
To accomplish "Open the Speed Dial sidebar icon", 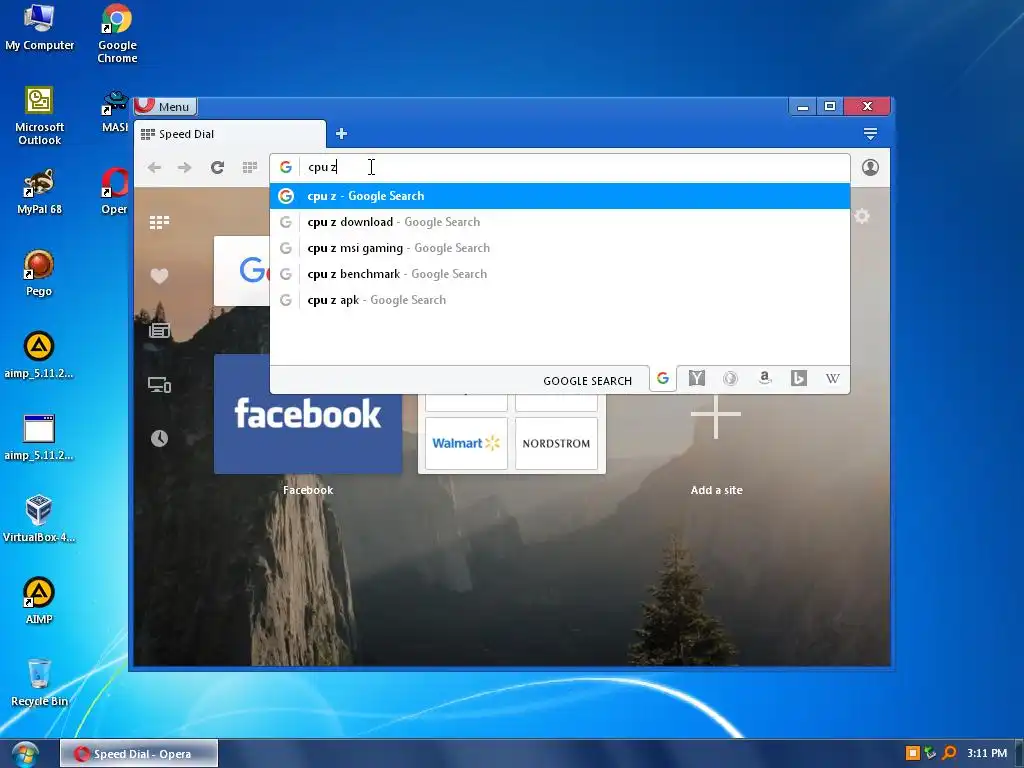I will 159,223.
